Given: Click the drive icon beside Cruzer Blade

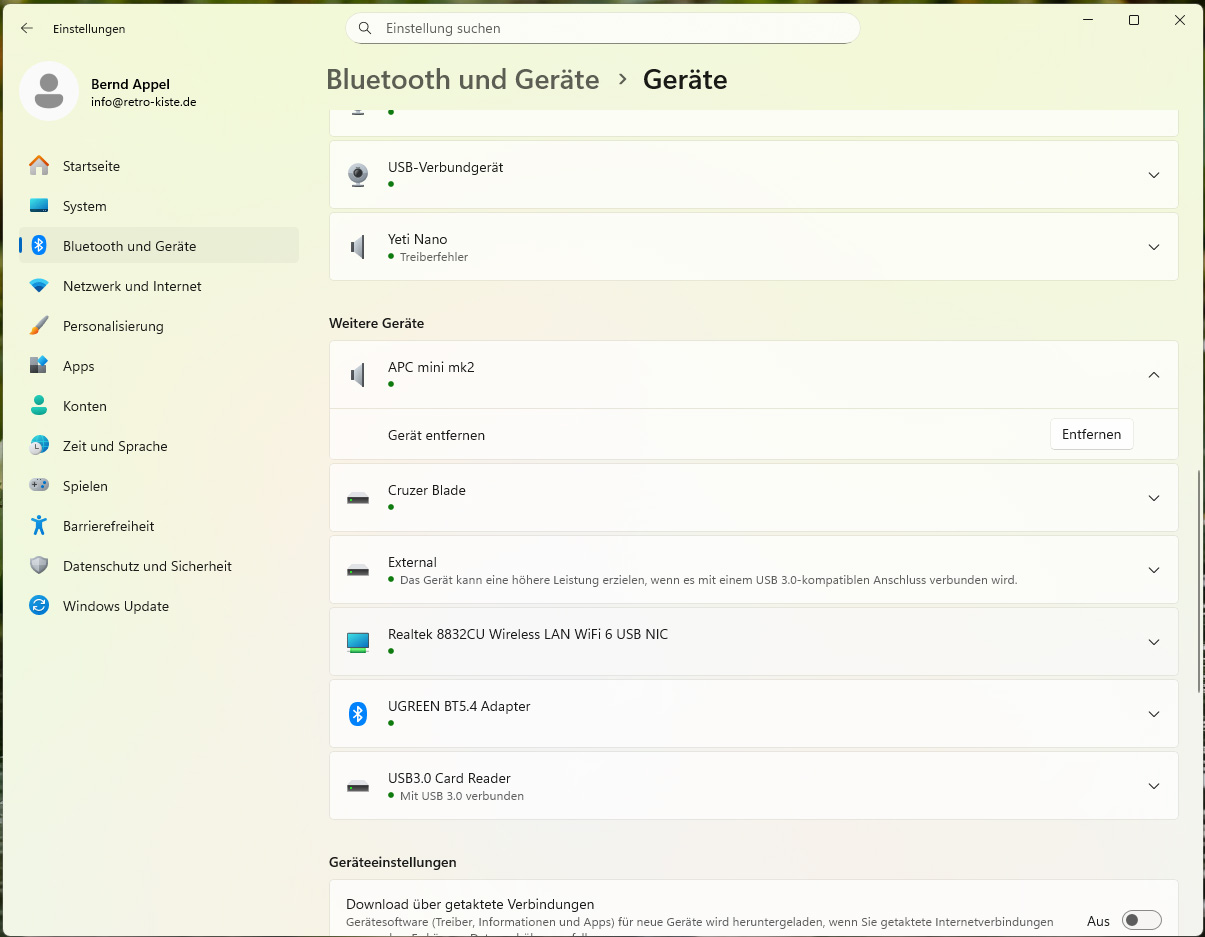Looking at the screenshot, I should tap(358, 498).
